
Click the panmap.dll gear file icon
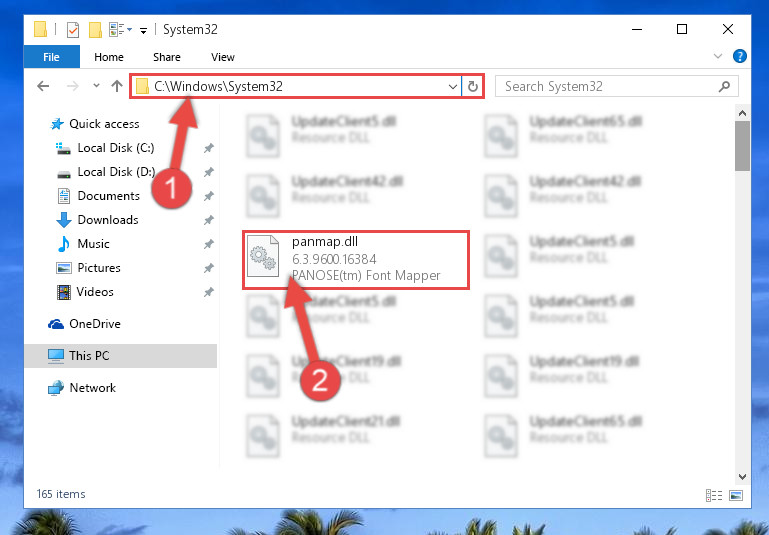tap(262, 256)
